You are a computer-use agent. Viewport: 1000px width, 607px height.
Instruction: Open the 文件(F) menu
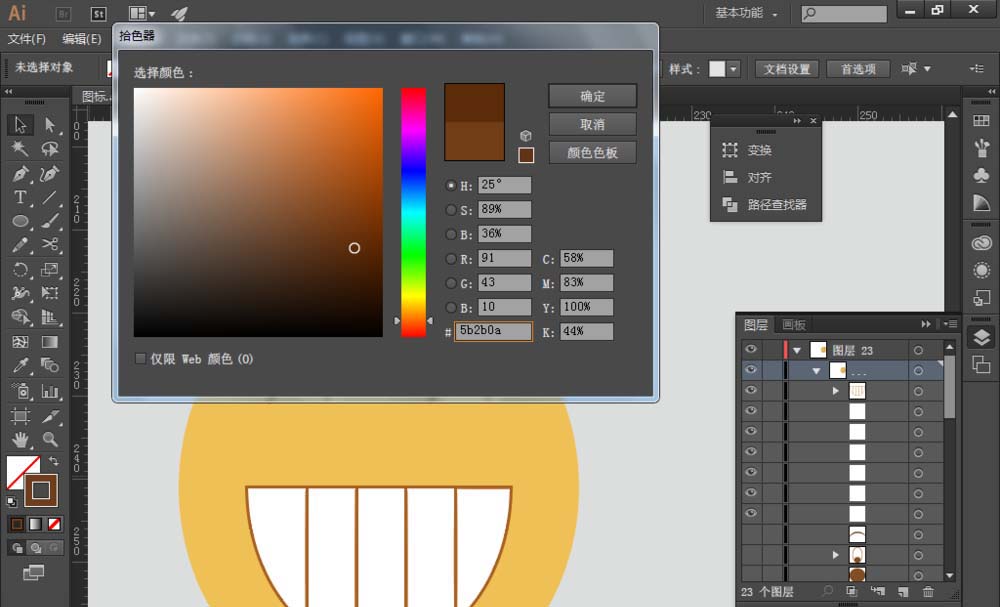pyautogui.click(x=27, y=39)
